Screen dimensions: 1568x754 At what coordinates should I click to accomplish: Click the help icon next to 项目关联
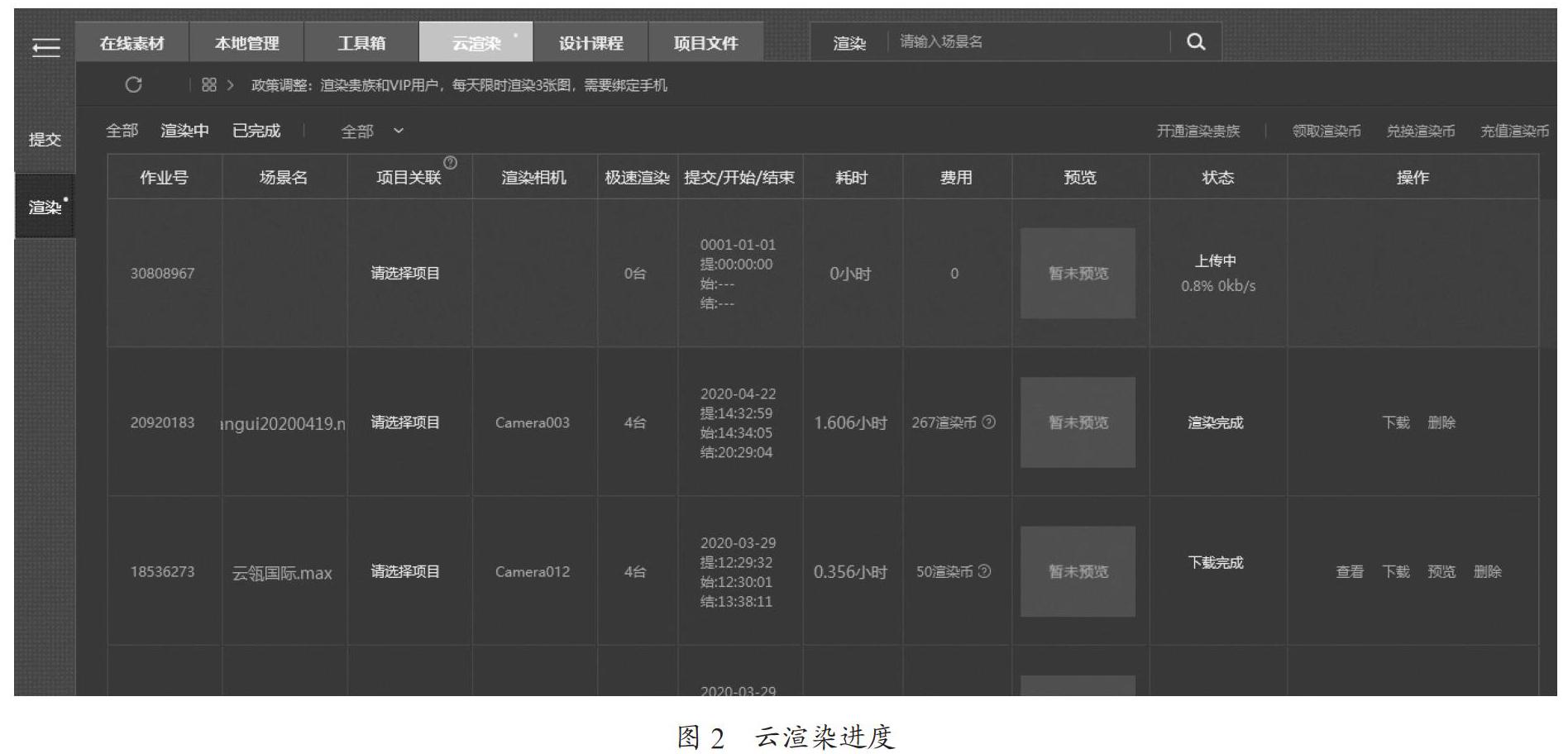pos(451,162)
